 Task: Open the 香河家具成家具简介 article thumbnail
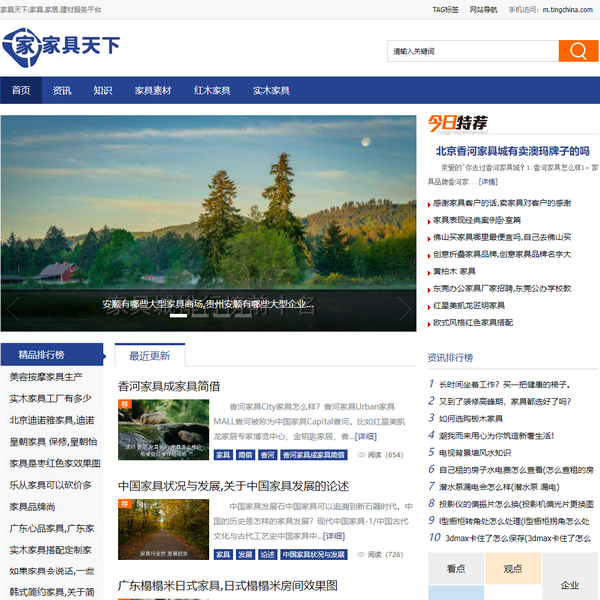pos(163,430)
